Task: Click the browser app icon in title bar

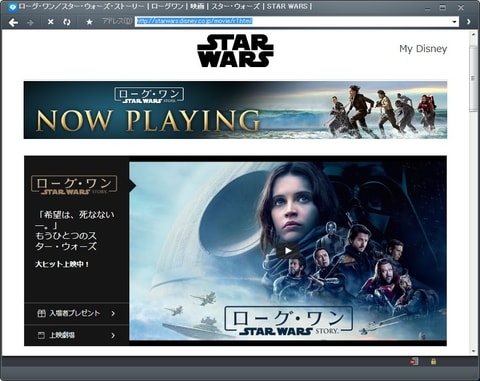Action: click(x=12, y=7)
